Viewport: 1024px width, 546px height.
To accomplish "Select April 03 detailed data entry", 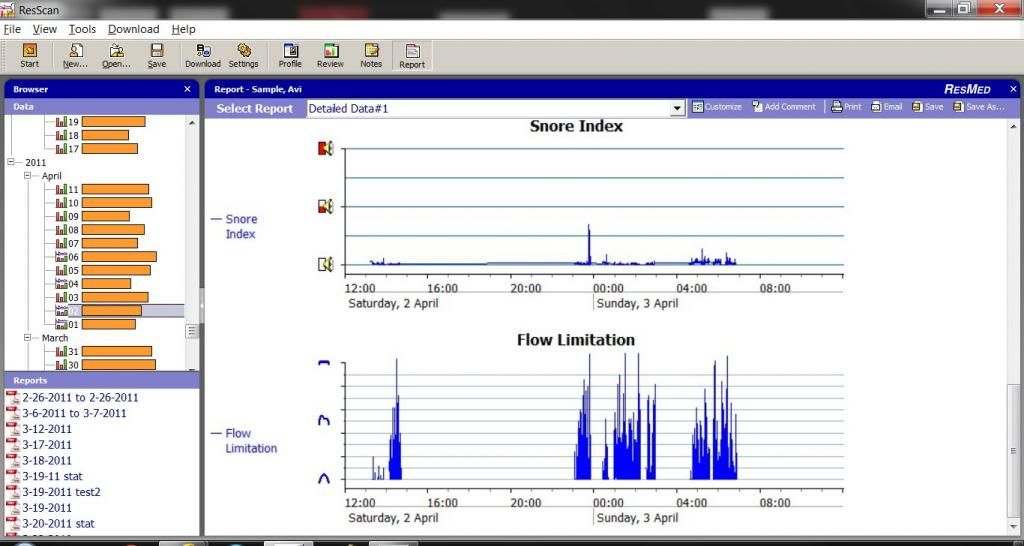I will (102, 297).
